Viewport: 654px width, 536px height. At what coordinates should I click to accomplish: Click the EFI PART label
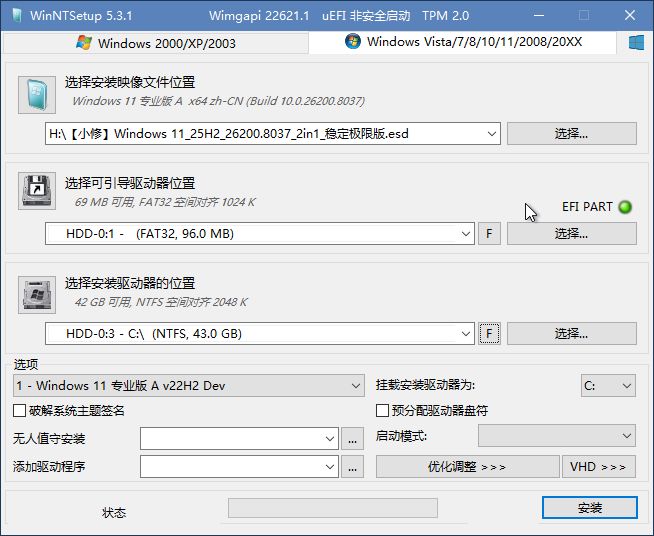pos(587,207)
